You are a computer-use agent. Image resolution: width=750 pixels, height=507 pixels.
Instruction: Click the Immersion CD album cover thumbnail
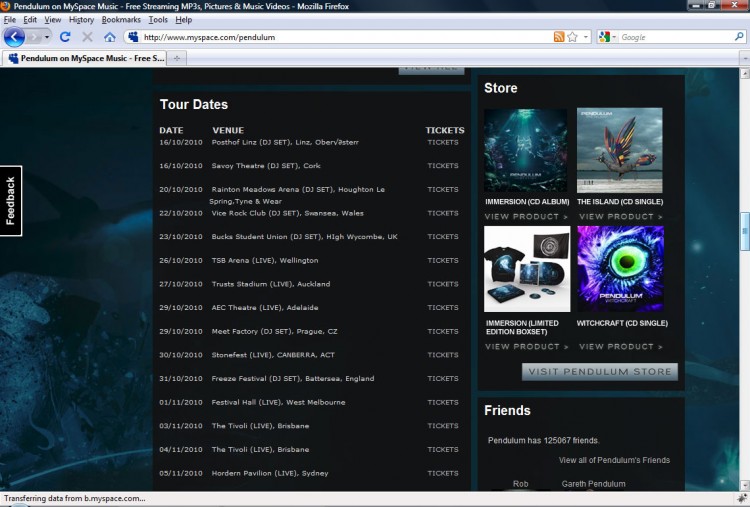[526, 150]
